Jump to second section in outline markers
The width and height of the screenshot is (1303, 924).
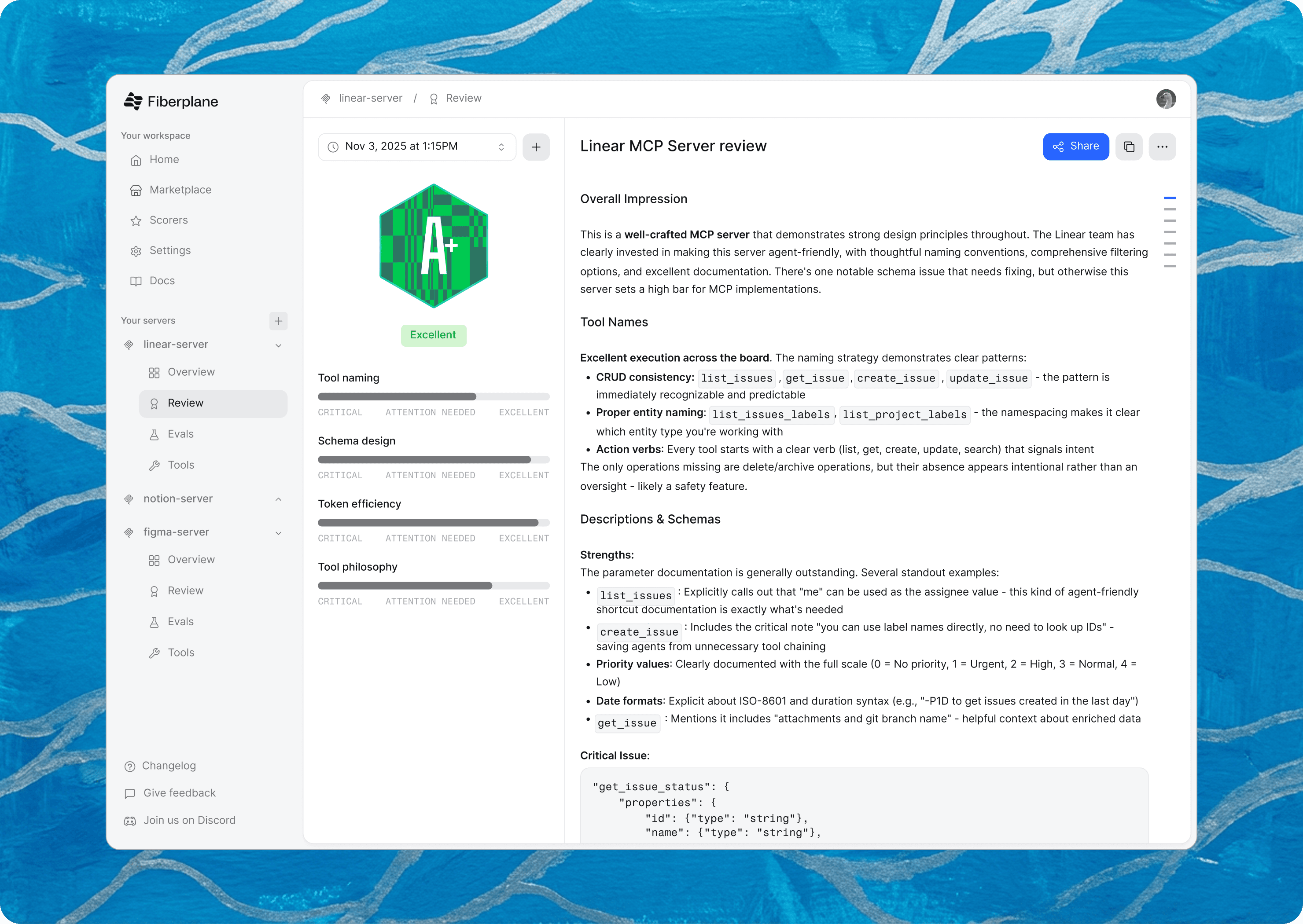1169,209
